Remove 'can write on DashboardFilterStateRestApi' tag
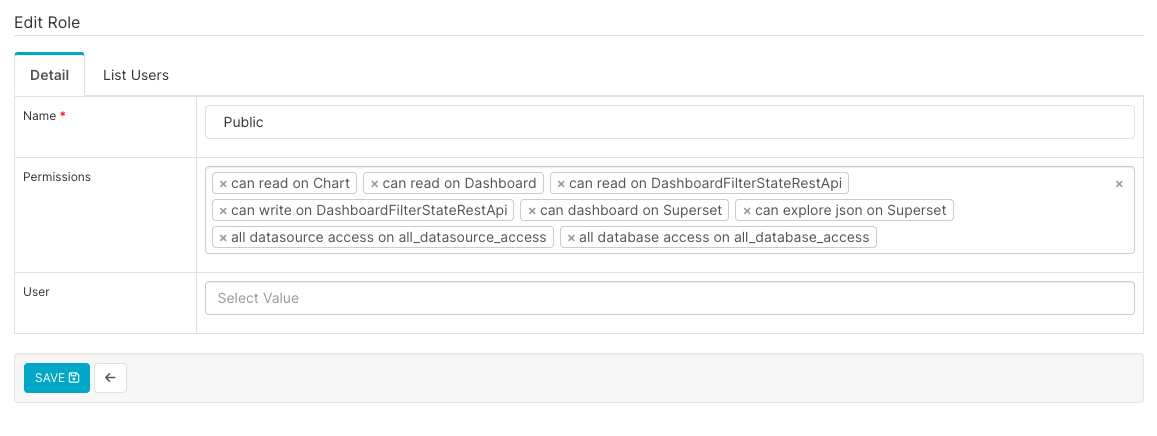This screenshot has height=436, width=1157. point(223,211)
